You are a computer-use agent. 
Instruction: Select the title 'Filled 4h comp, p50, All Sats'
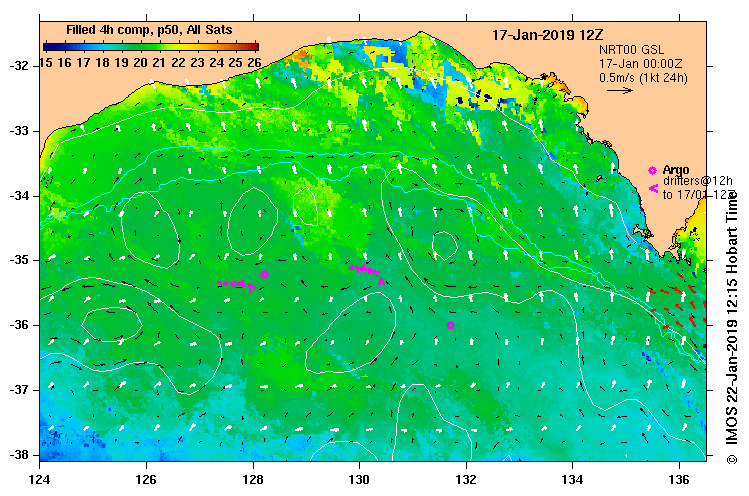pos(149,30)
